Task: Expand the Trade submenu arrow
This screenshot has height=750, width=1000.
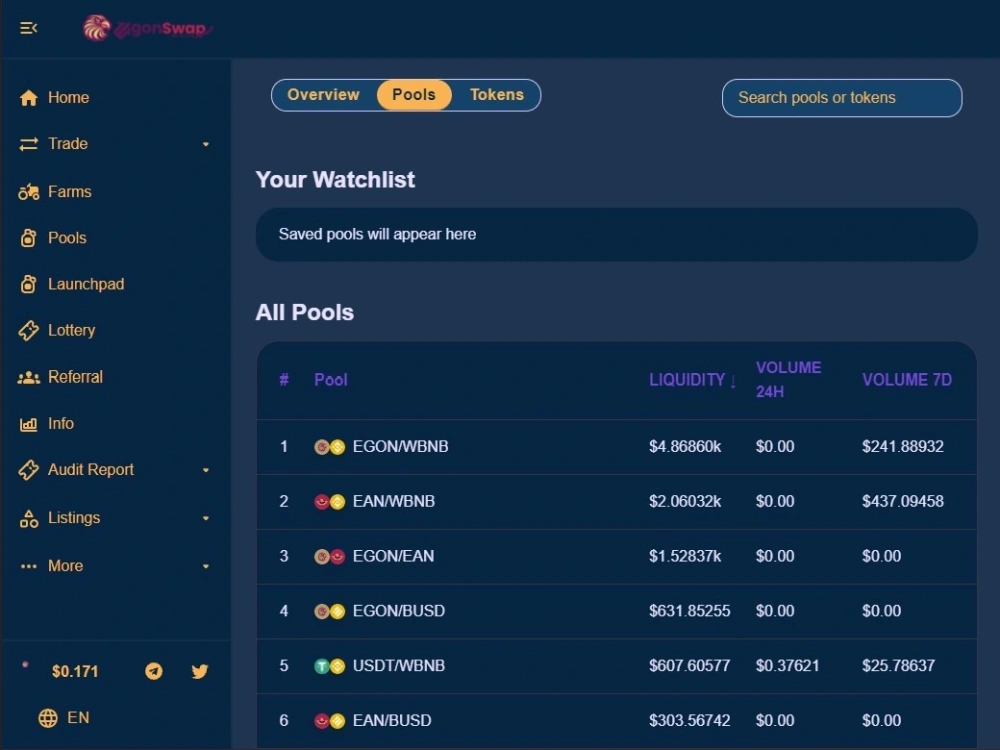Action: click(206, 145)
